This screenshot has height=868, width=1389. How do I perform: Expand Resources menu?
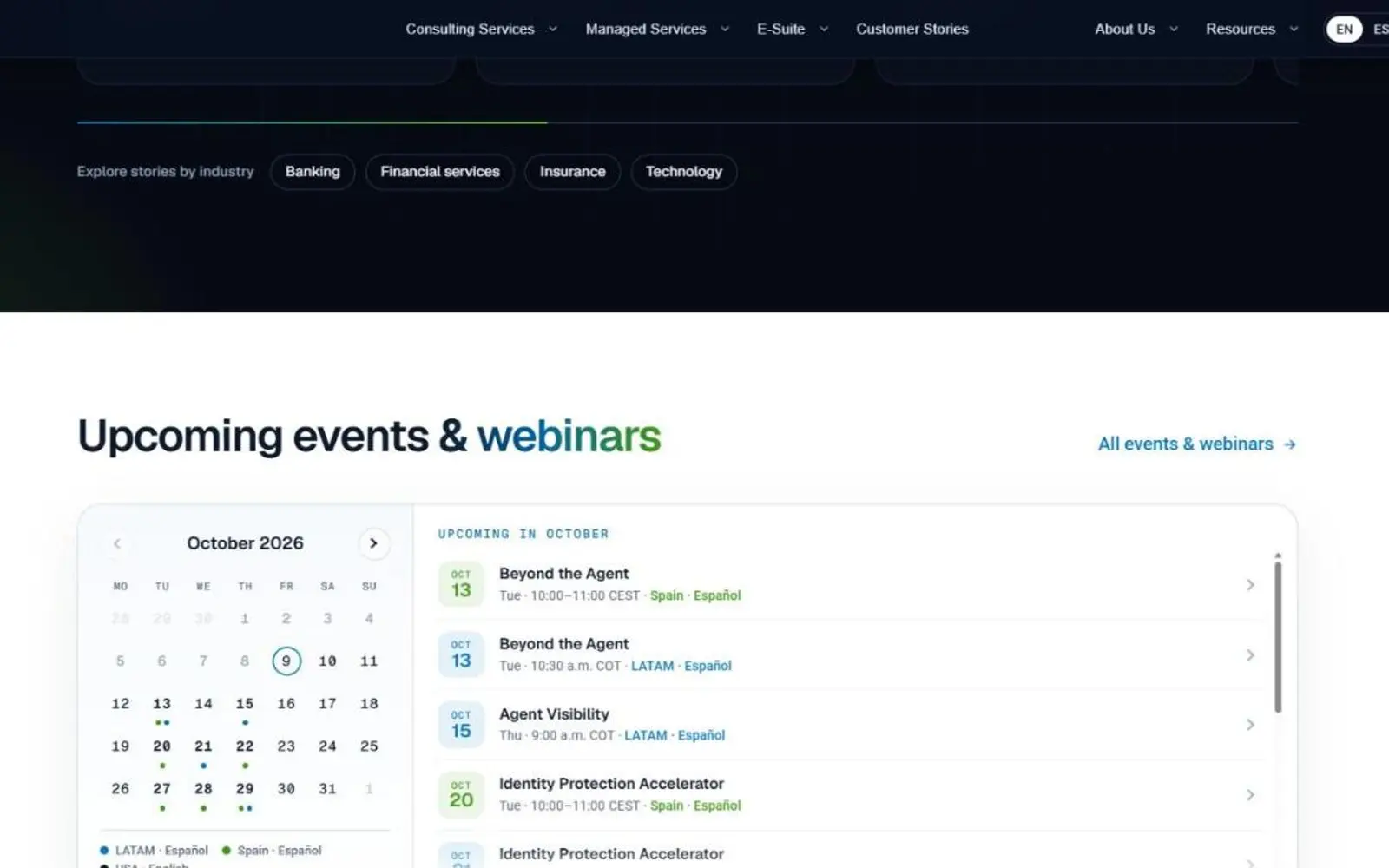[1252, 29]
